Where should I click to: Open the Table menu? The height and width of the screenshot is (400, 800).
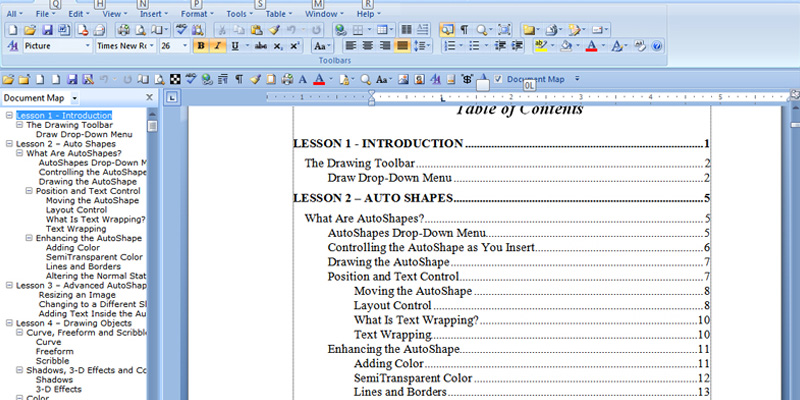tap(276, 15)
